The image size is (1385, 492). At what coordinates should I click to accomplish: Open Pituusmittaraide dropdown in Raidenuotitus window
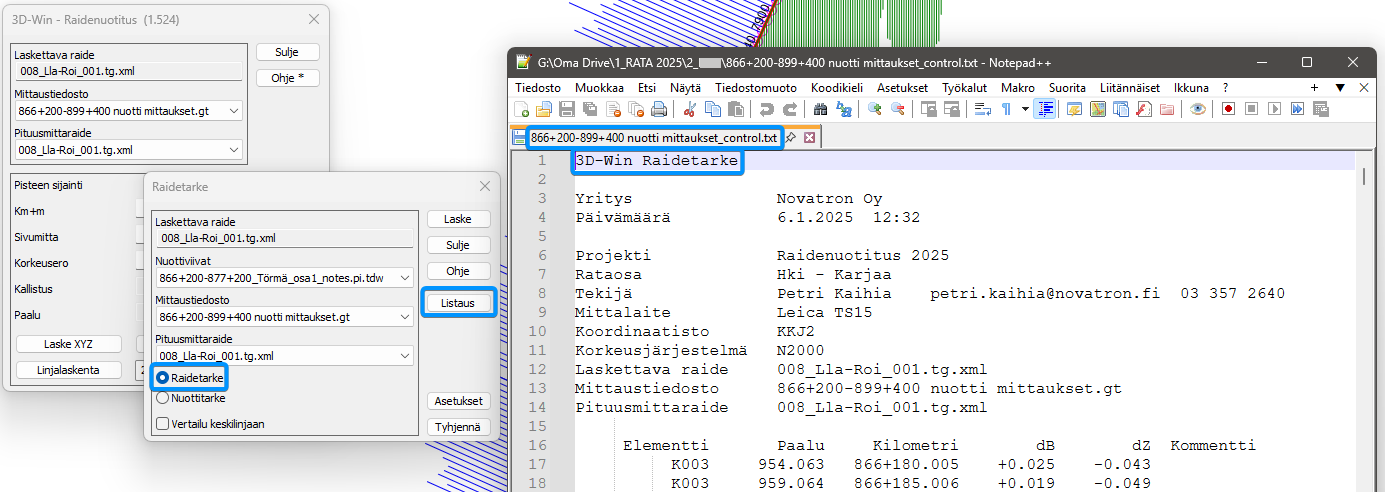click(233, 150)
